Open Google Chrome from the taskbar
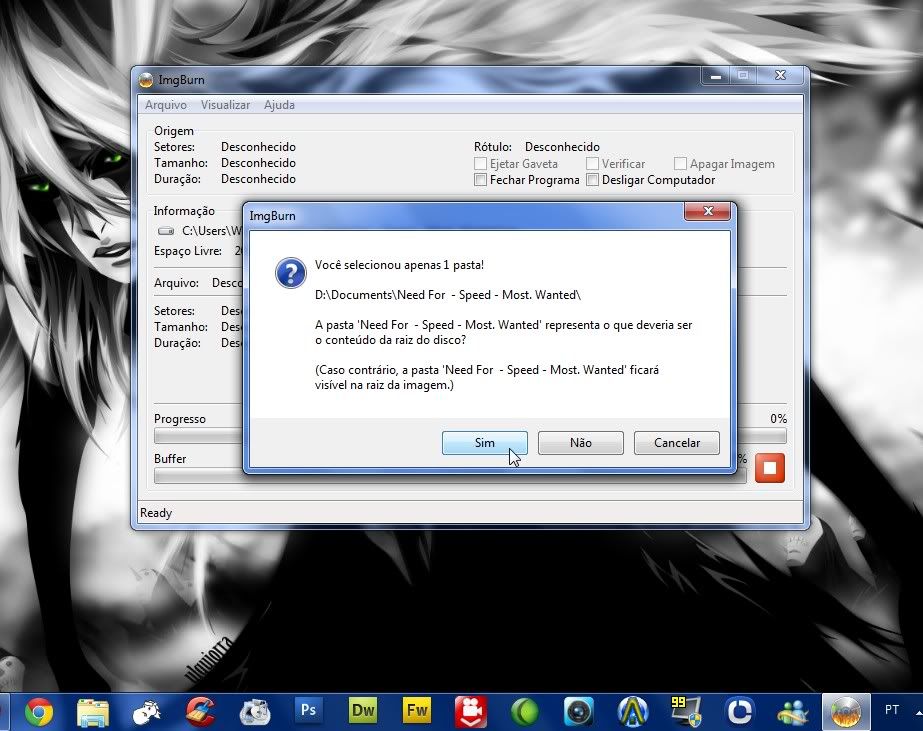This screenshot has width=923, height=731. tap(39, 711)
